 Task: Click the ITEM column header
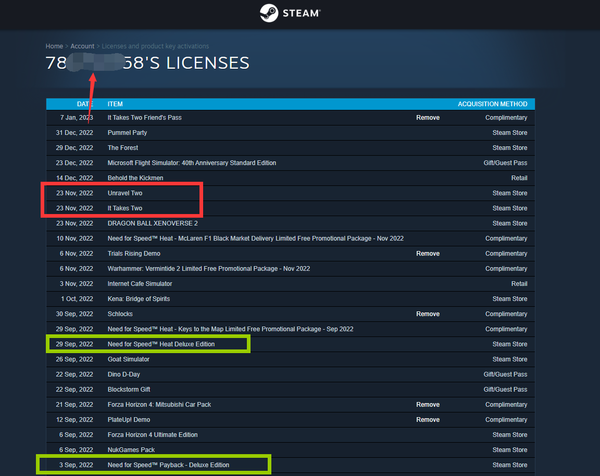tap(115, 104)
